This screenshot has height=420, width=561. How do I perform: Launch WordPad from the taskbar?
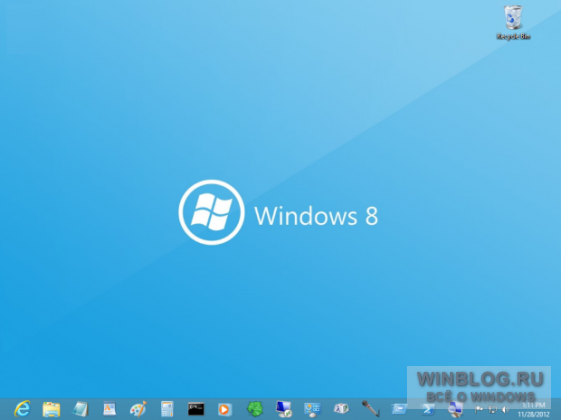pyautogui.click(x=109, y=409)
